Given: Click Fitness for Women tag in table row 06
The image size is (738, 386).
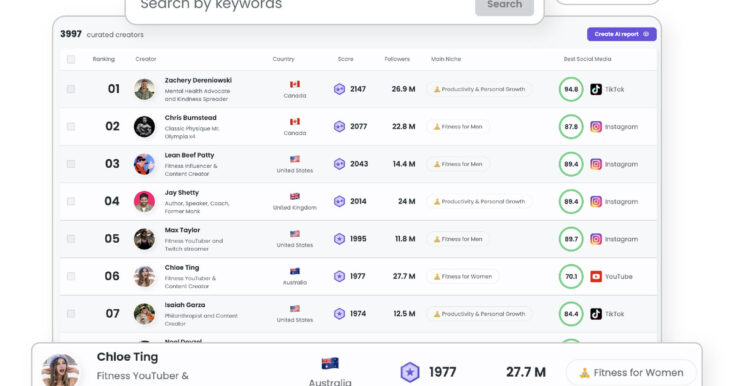Looking at the screenshot, I should (463, 276).
